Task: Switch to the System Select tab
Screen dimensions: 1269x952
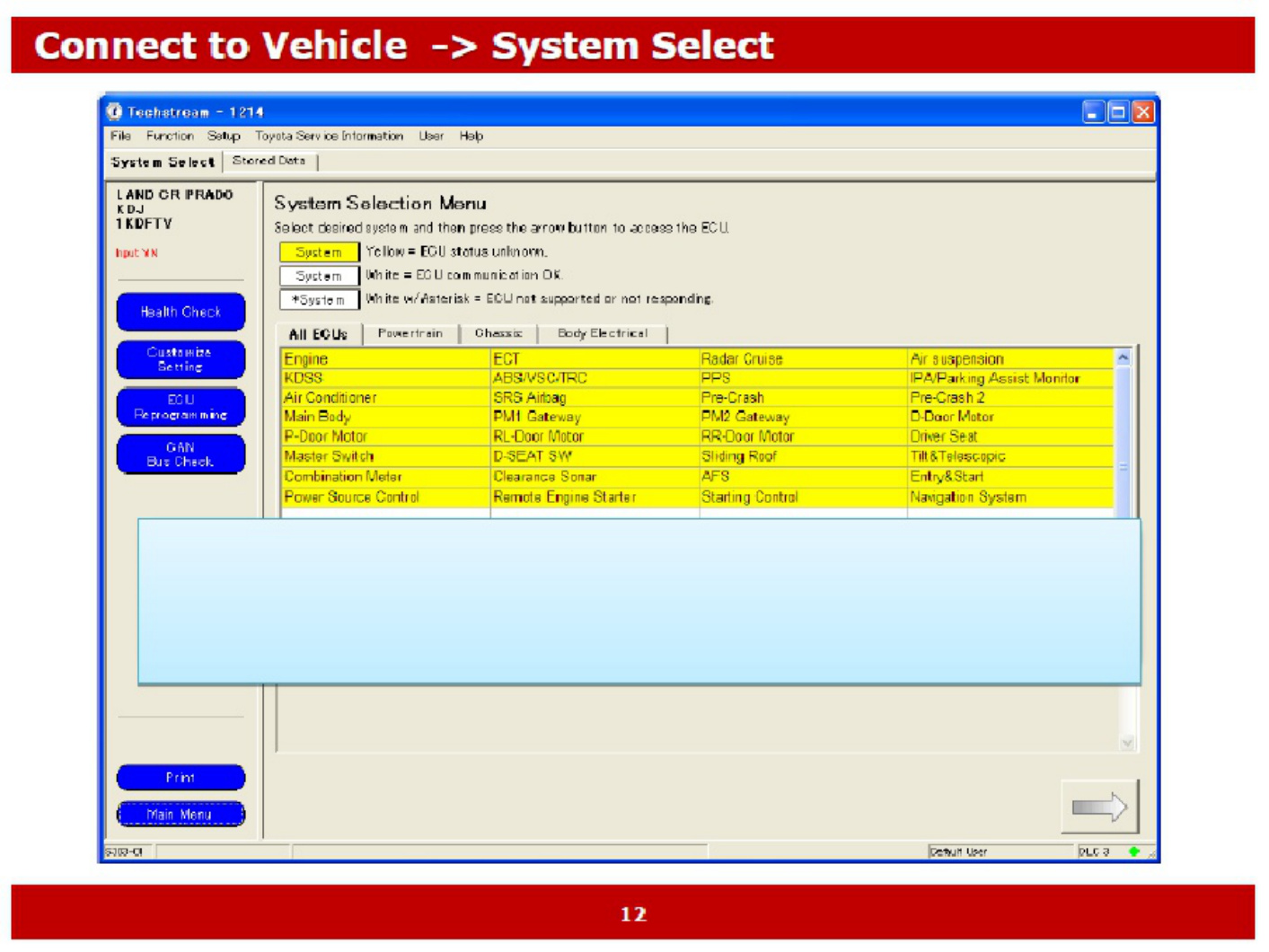Action: (163, 163)
